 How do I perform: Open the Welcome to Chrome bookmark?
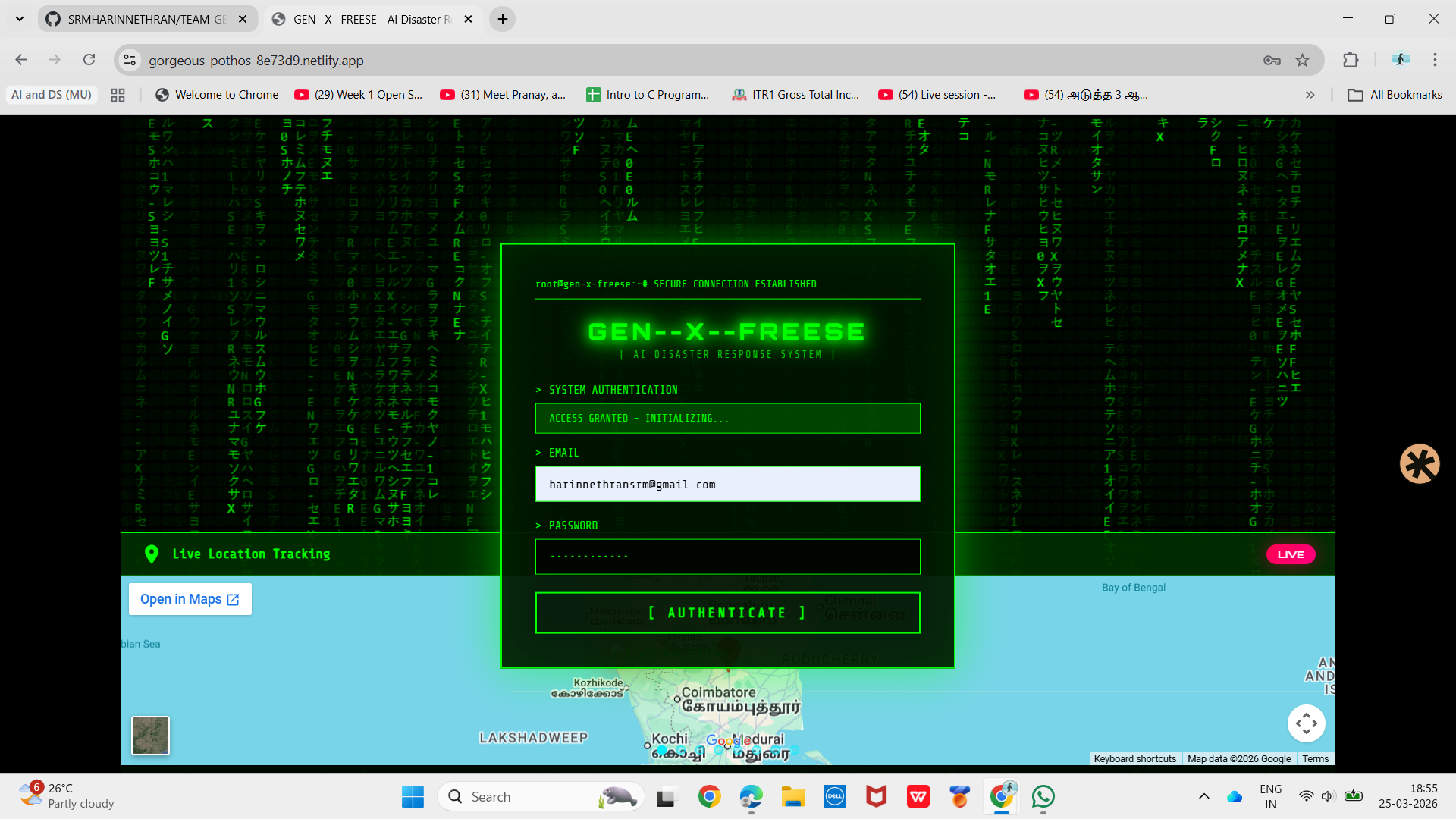point(217,95)
